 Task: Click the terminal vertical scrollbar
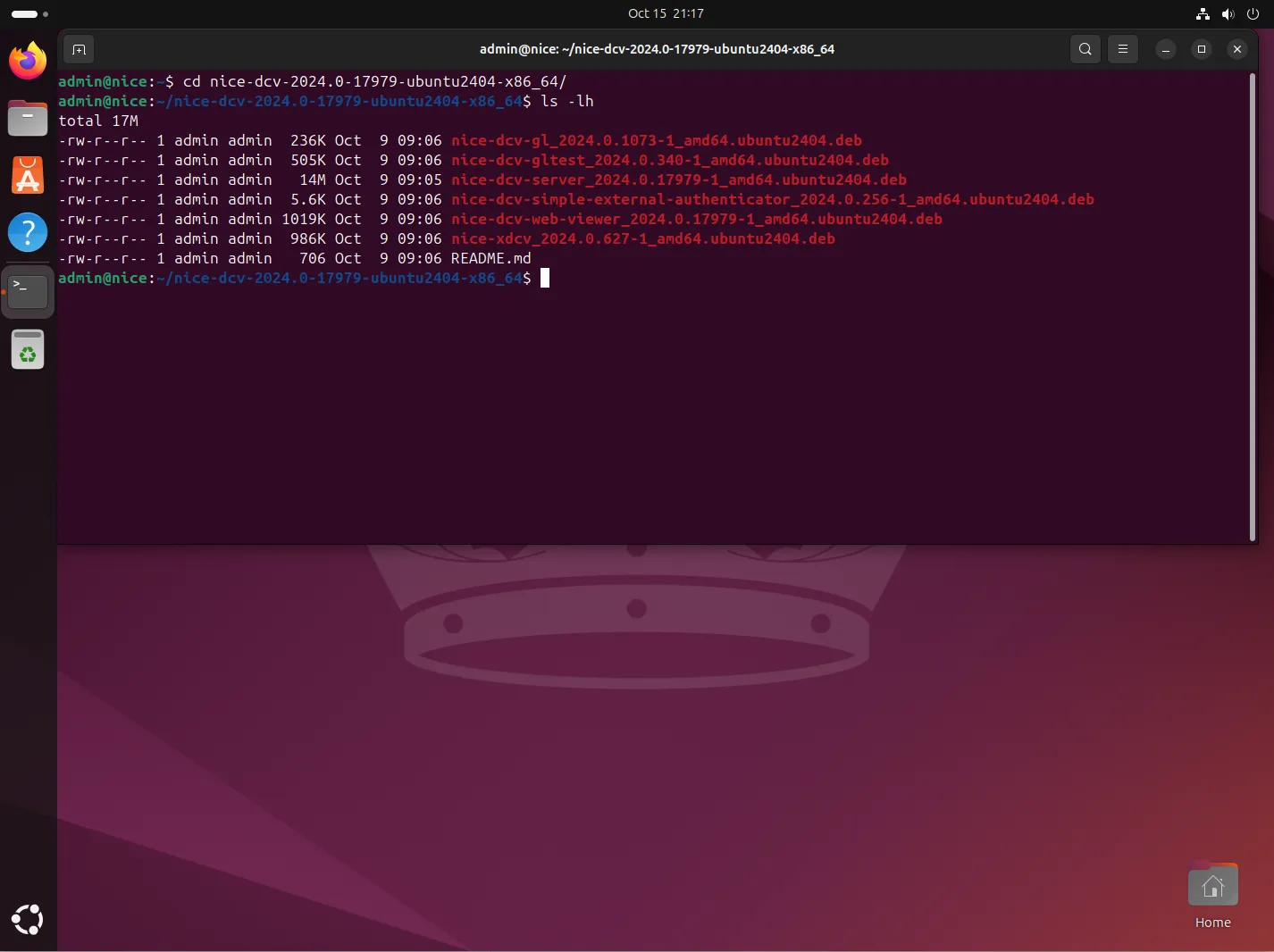[x=1253, y=306]
